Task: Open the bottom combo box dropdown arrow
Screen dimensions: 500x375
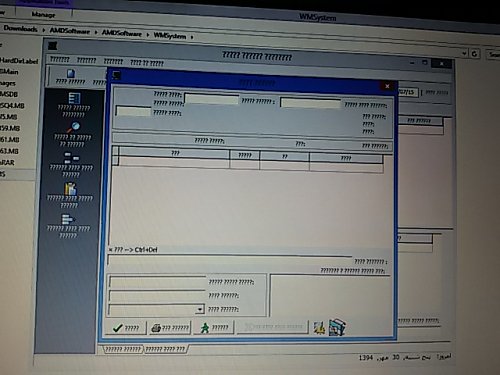Action: pos(200,309)
